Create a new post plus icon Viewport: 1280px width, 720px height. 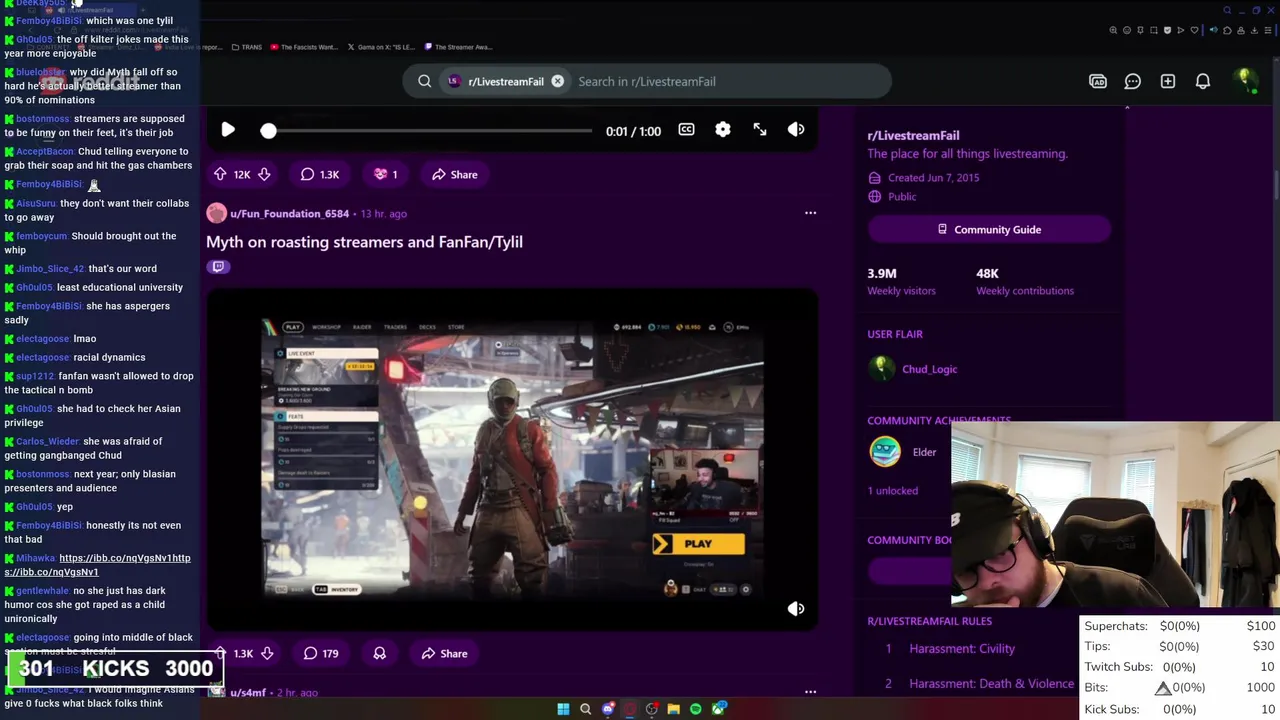1168,81
